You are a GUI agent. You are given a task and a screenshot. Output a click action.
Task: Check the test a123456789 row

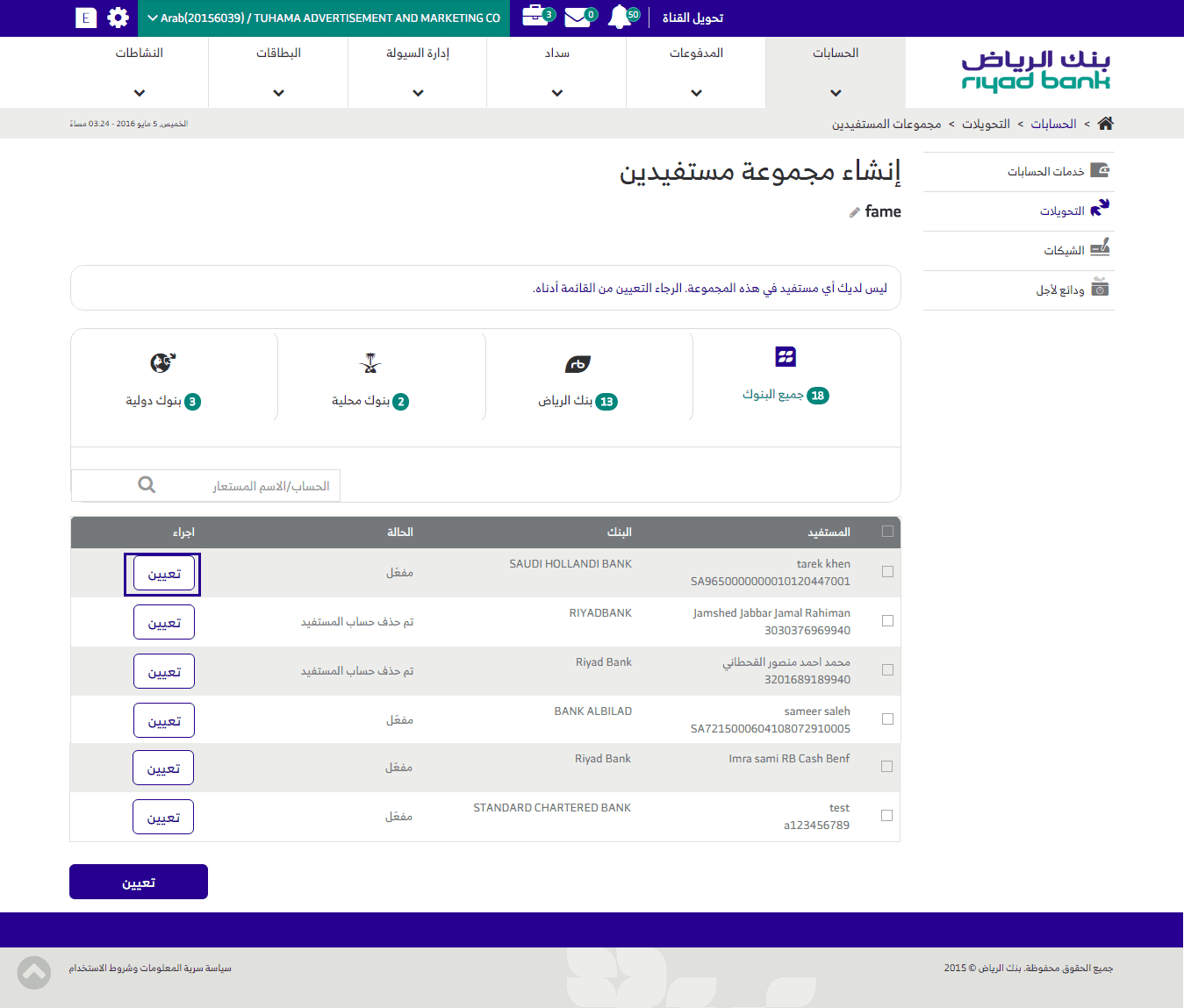point(886,816)
